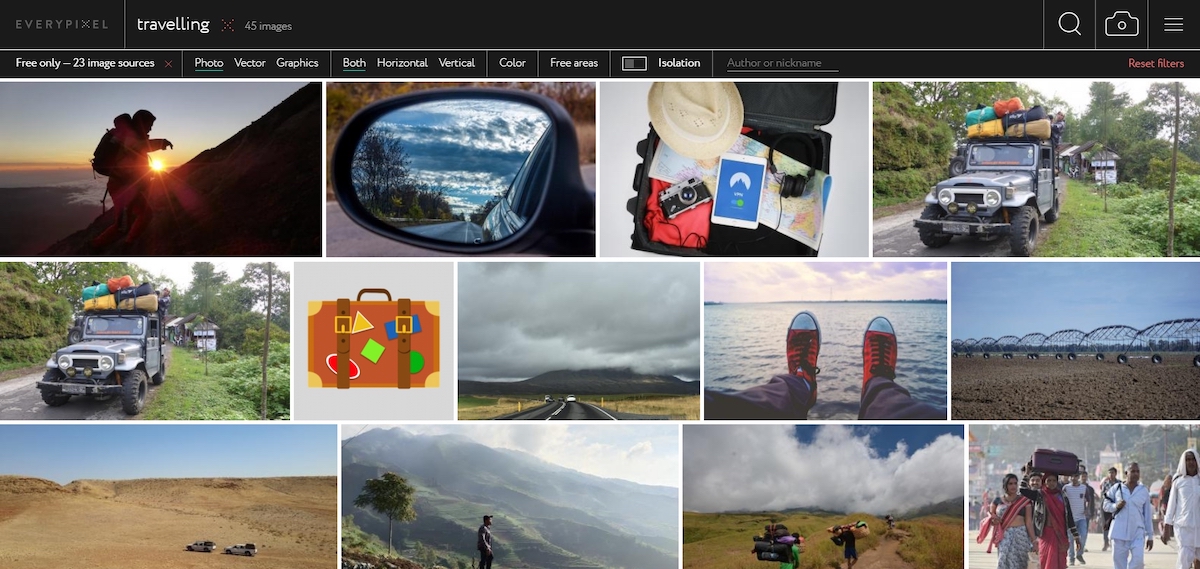The height and width of the screenshot is (569, 1200).
Task: Open the sunset hiker silhouette photo
Action: 161,169
